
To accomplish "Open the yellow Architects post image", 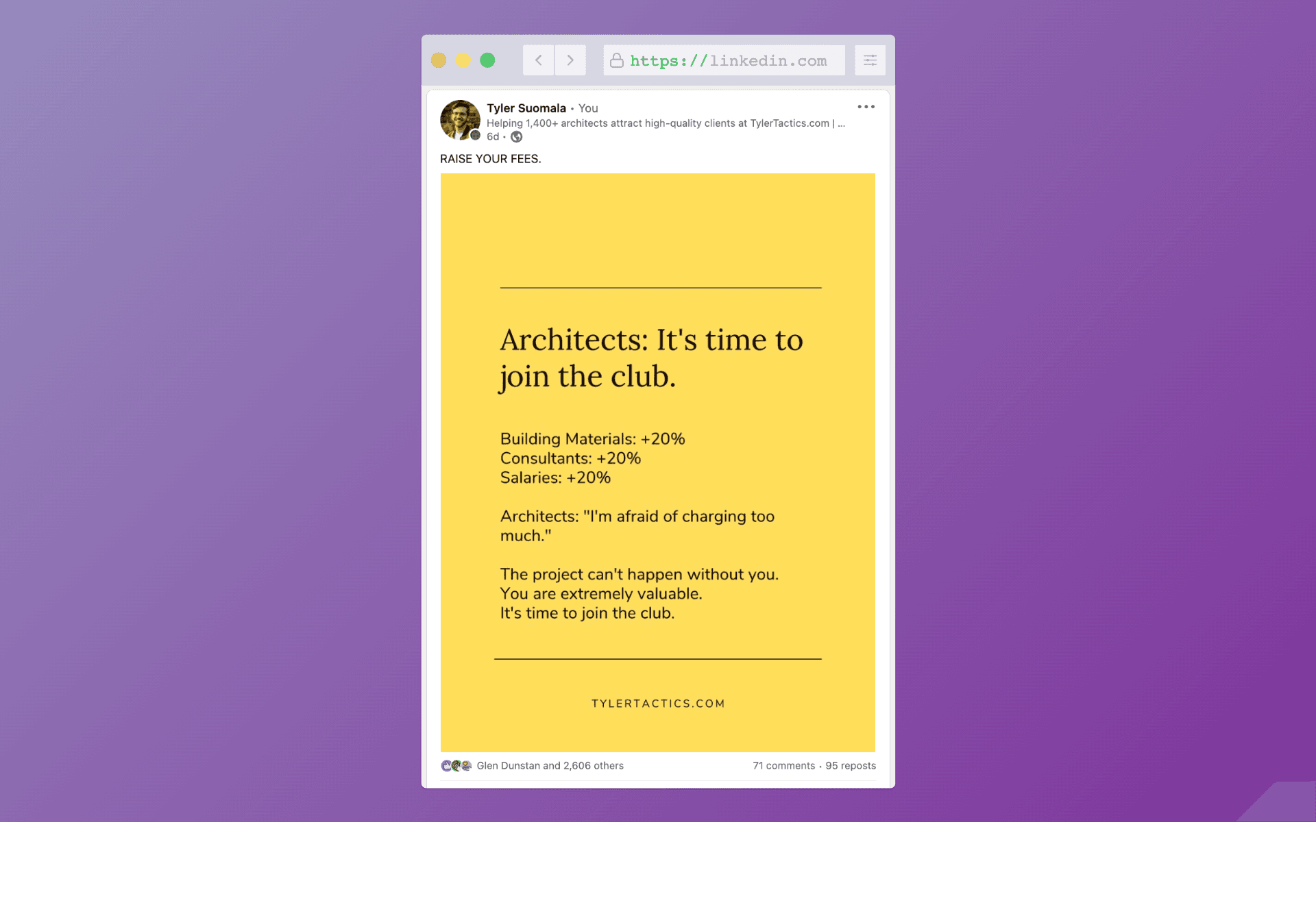I will pos(657,462).
